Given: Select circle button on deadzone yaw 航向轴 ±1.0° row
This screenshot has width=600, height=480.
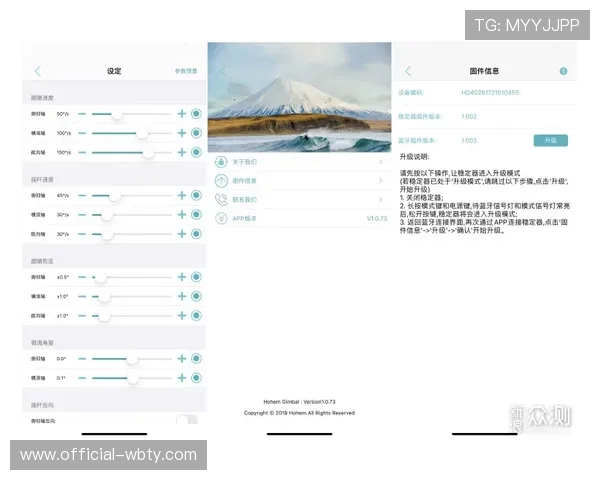Looking at the screenshot, I should pos(196,315).
